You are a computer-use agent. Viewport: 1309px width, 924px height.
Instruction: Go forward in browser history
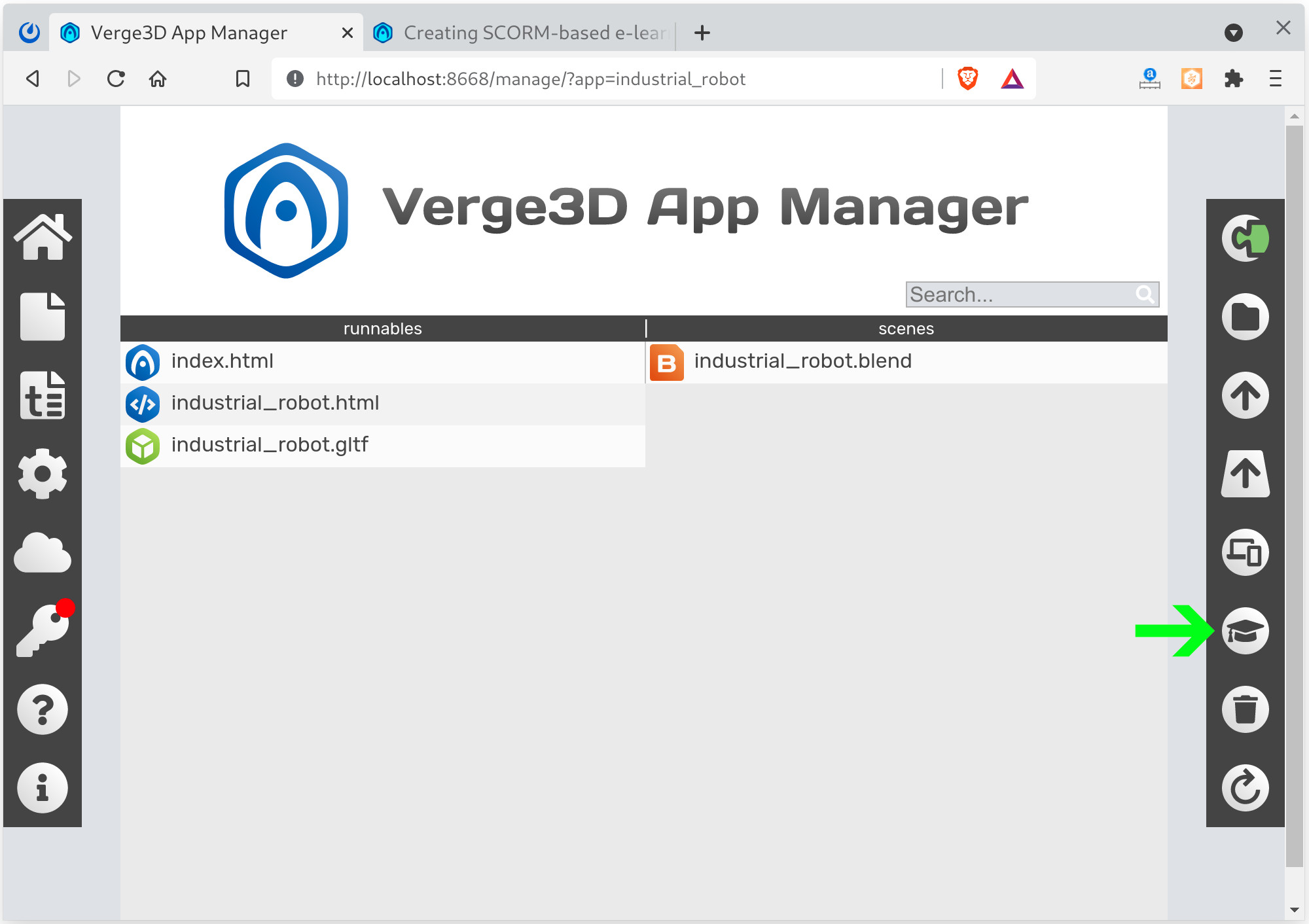(x=74, y=79)
